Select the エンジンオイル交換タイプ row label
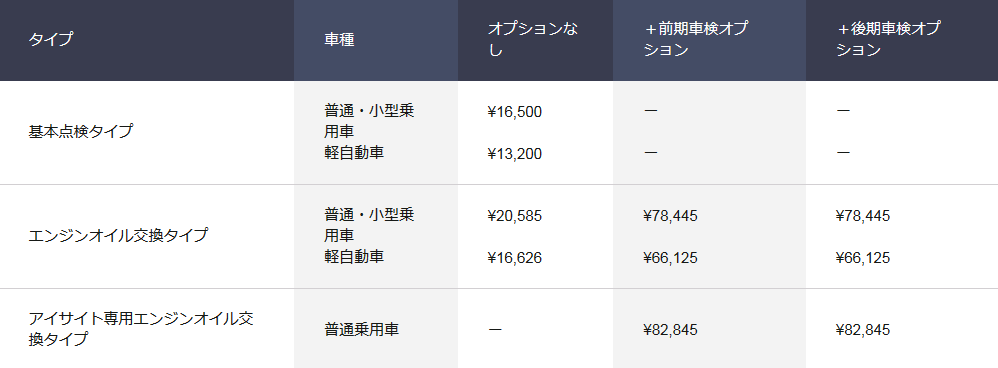Viewport: 998px width, 368px height. point(118,236)
